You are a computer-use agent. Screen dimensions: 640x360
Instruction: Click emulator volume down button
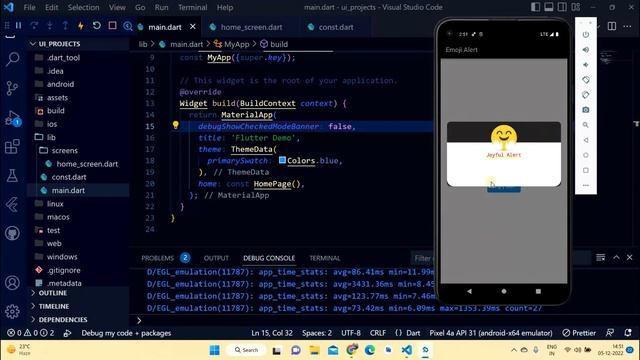pyautogui.click(x=586, y=64)
